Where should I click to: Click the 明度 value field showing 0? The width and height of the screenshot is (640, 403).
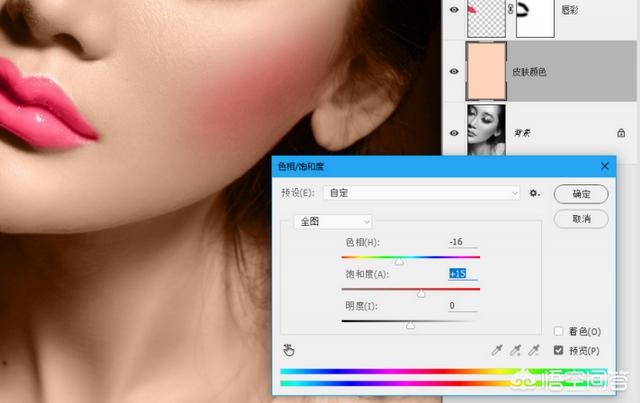[462, 305]
